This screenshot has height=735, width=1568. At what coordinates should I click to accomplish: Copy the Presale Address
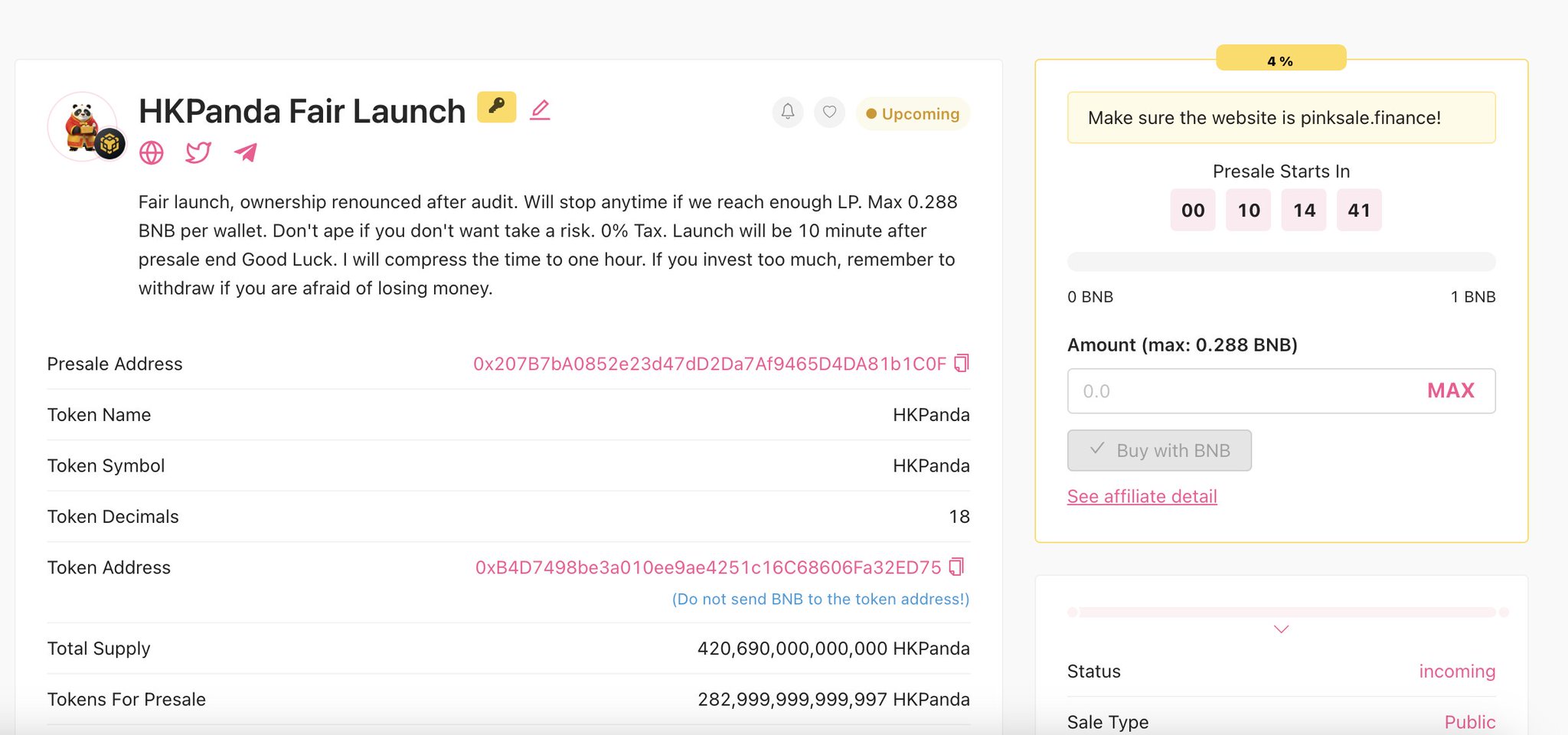coord(962,363)
